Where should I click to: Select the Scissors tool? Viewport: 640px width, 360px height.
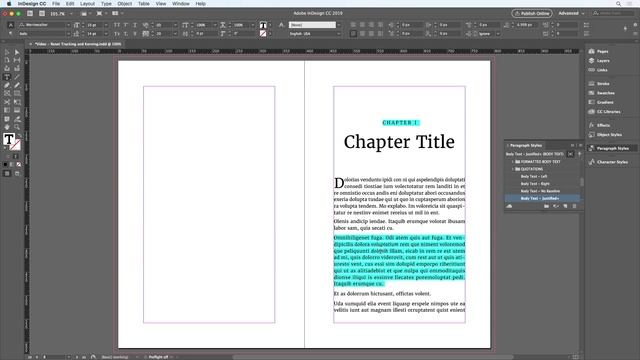click(7, 102)
